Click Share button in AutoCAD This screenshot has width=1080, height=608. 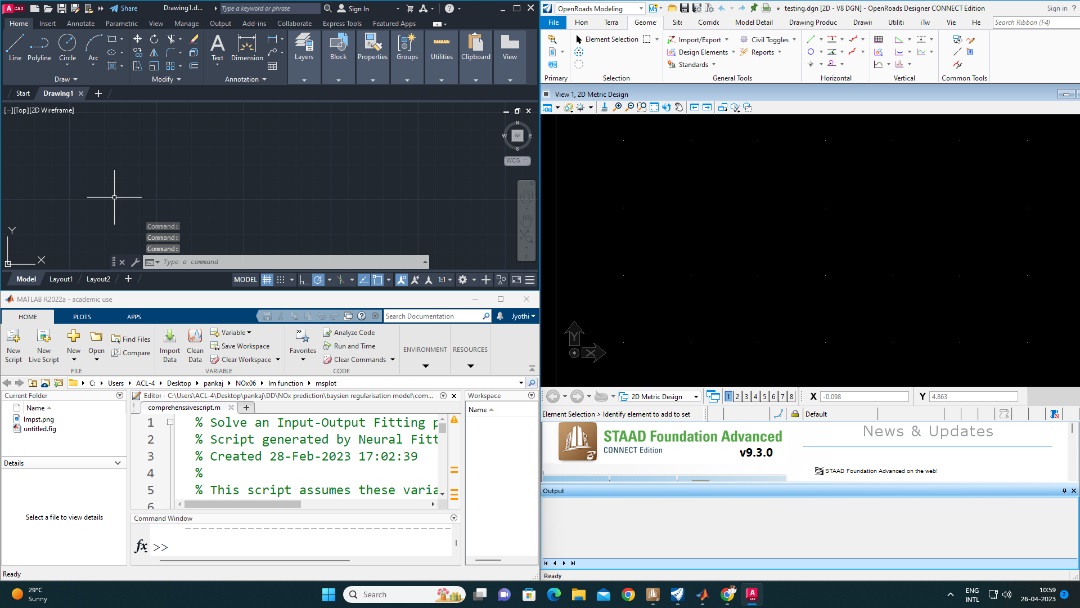point(124,8)
